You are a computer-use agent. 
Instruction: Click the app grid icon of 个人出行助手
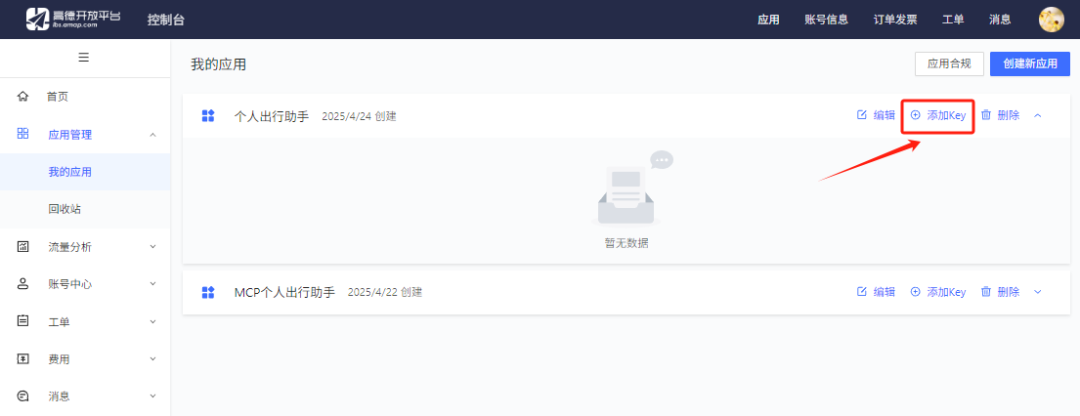[x=208, y=116]
